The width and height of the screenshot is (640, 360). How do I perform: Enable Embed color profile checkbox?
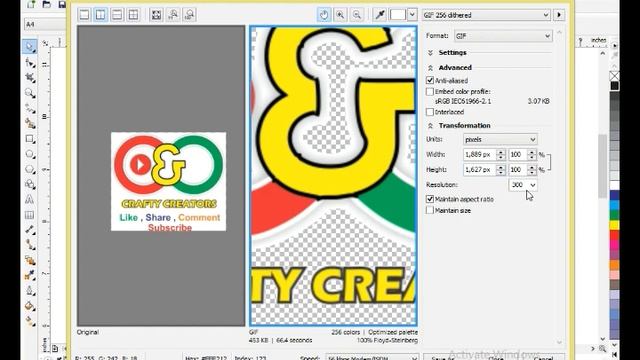click(x=430, y=92)
